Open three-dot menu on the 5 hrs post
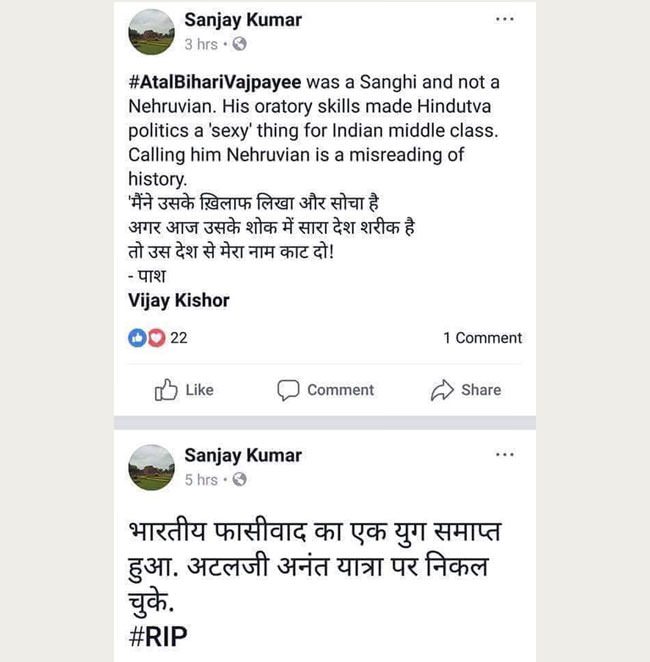650x662 pixels. pos(505,455)
